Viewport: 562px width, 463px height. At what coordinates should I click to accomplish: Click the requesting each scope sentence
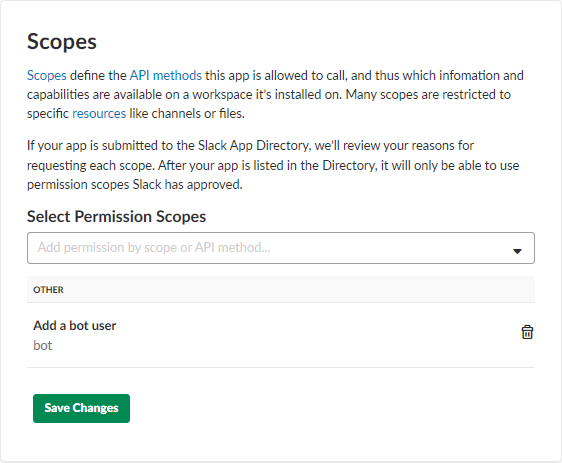(x=91, y=165)
